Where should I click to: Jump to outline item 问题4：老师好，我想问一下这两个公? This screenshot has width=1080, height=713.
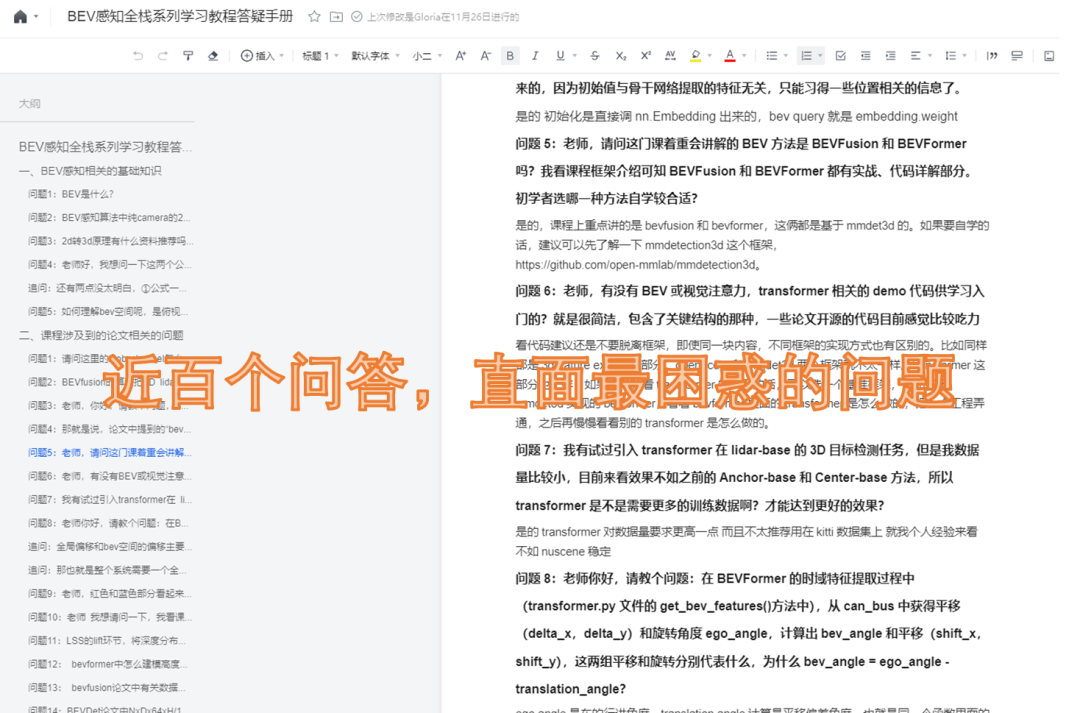click(110, 265)
